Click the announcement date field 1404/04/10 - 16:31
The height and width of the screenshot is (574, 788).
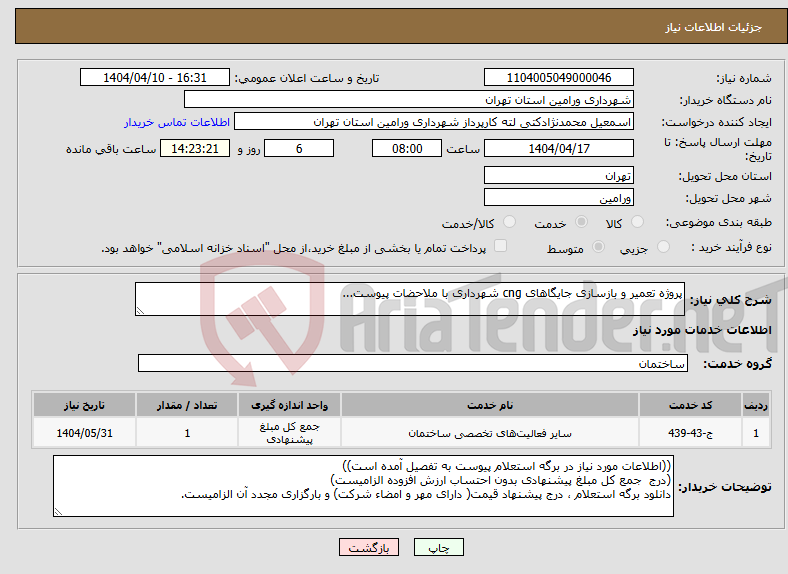click(155, 77)
